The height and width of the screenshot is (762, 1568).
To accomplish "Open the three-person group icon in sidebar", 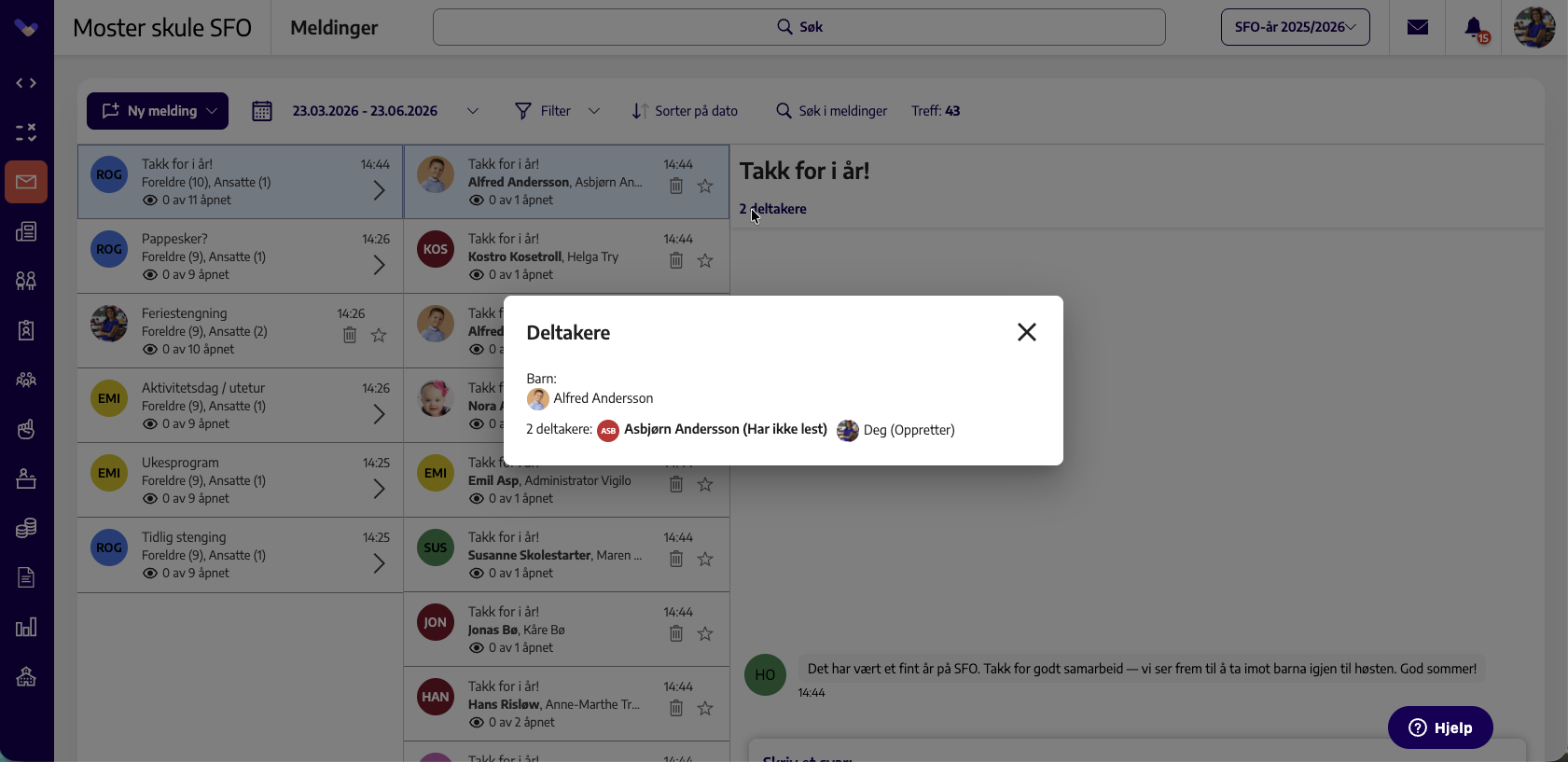I will [x=26, y=380].
